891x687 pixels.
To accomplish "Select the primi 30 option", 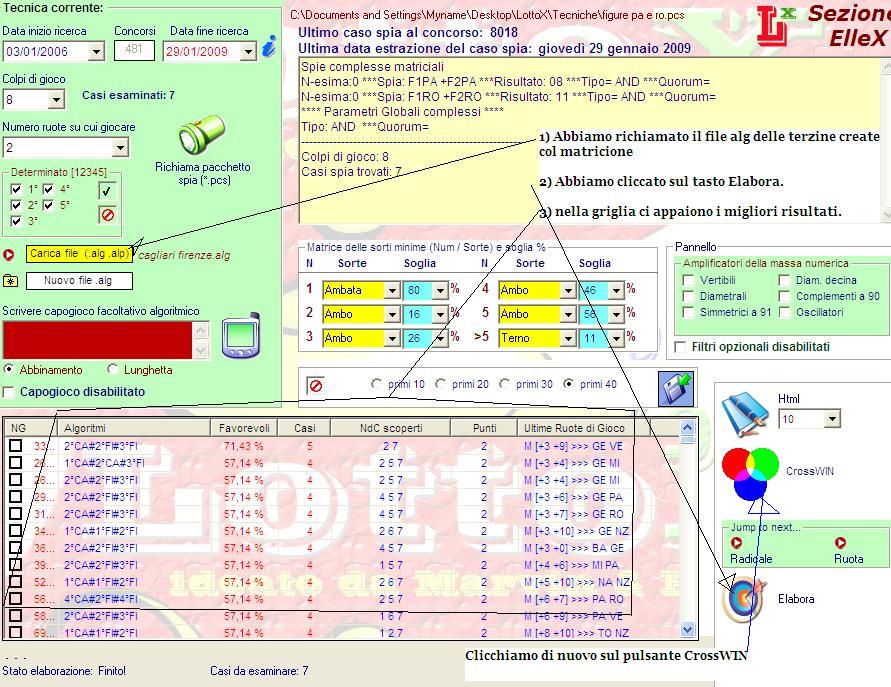I will coord(504,384).
